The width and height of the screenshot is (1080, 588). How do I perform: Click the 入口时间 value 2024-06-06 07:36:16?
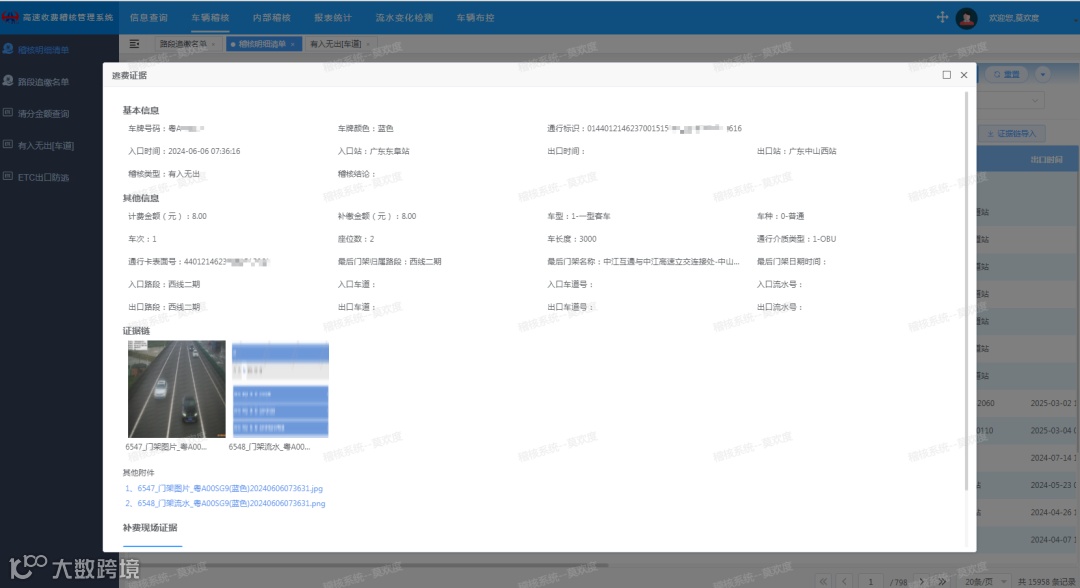(x=204, y=151)
